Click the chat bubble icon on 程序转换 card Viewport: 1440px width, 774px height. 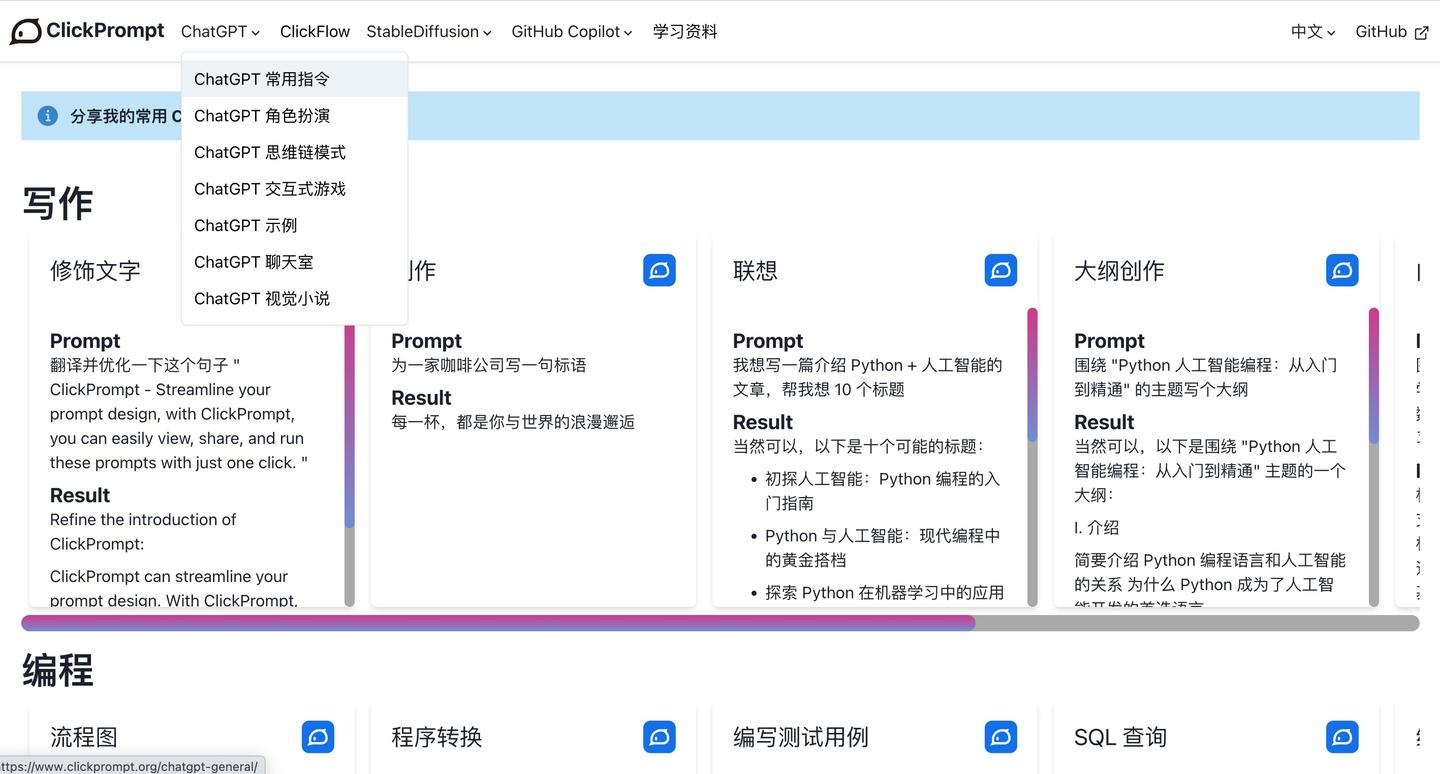click(659, 736)
